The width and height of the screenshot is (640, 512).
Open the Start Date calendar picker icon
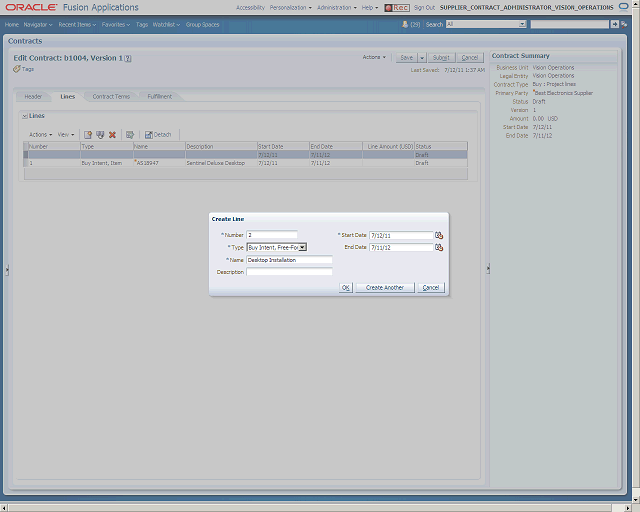439,235
